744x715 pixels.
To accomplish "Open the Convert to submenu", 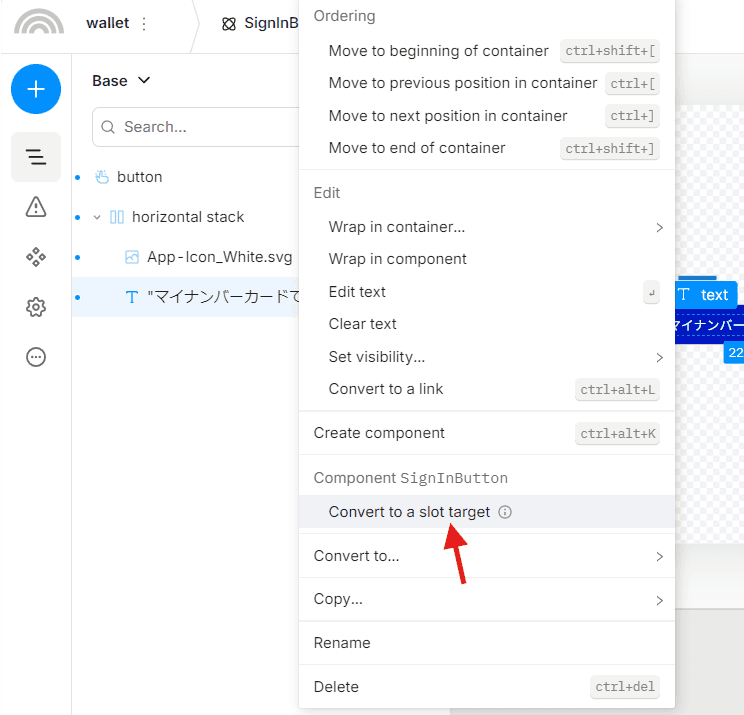I will click(x=487, y=556).
